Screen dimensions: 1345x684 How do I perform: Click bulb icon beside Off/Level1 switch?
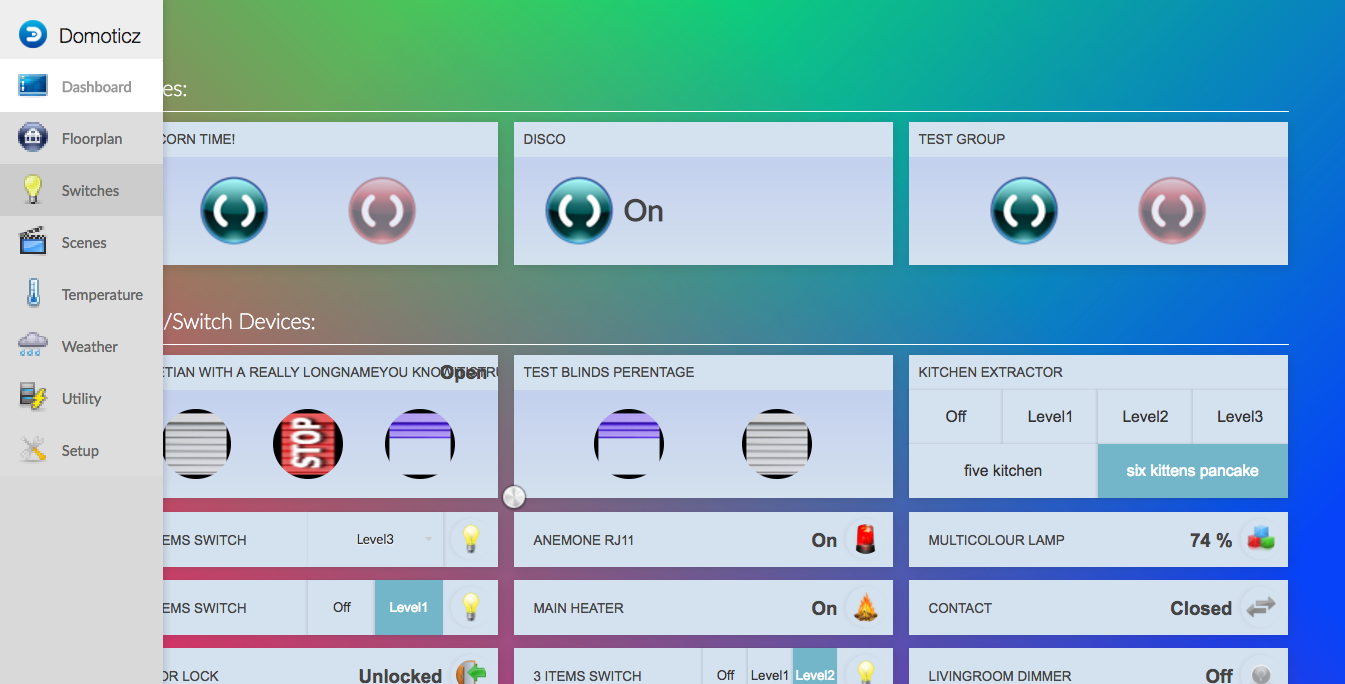(470, 608)
